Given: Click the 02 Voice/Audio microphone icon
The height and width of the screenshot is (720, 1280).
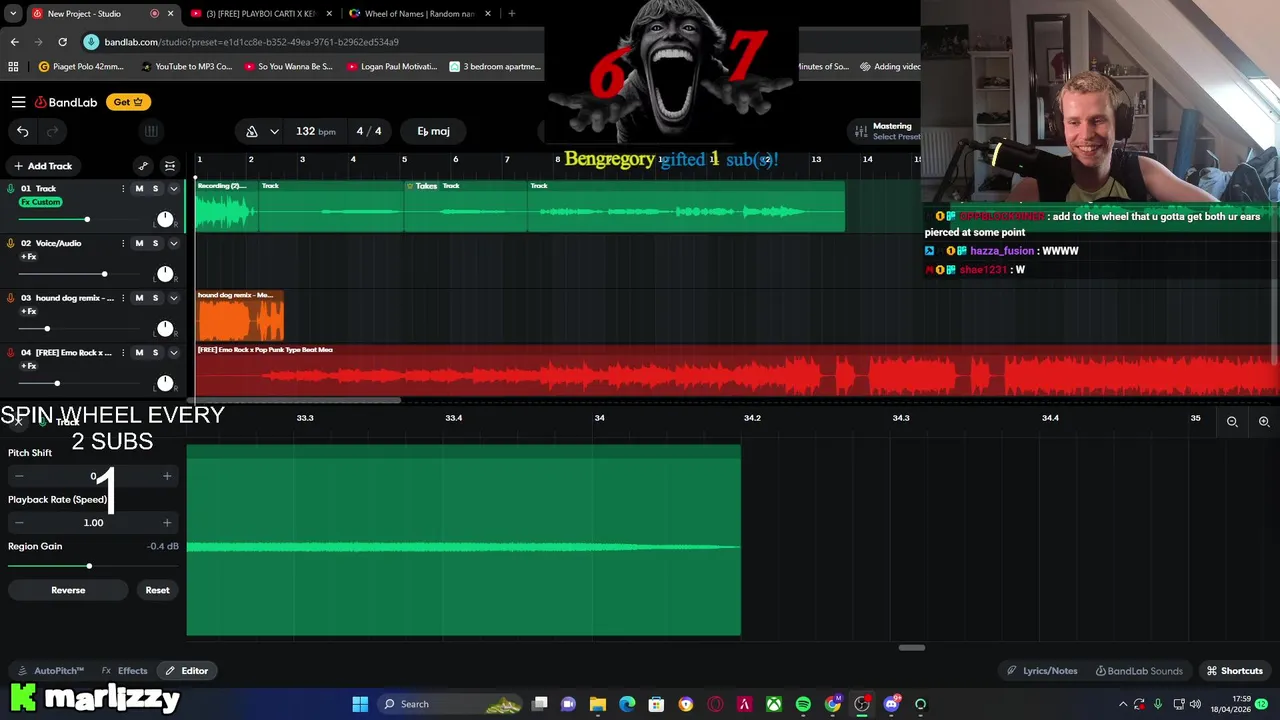Looking at the screenshot, I should click(x=11, y=243).
